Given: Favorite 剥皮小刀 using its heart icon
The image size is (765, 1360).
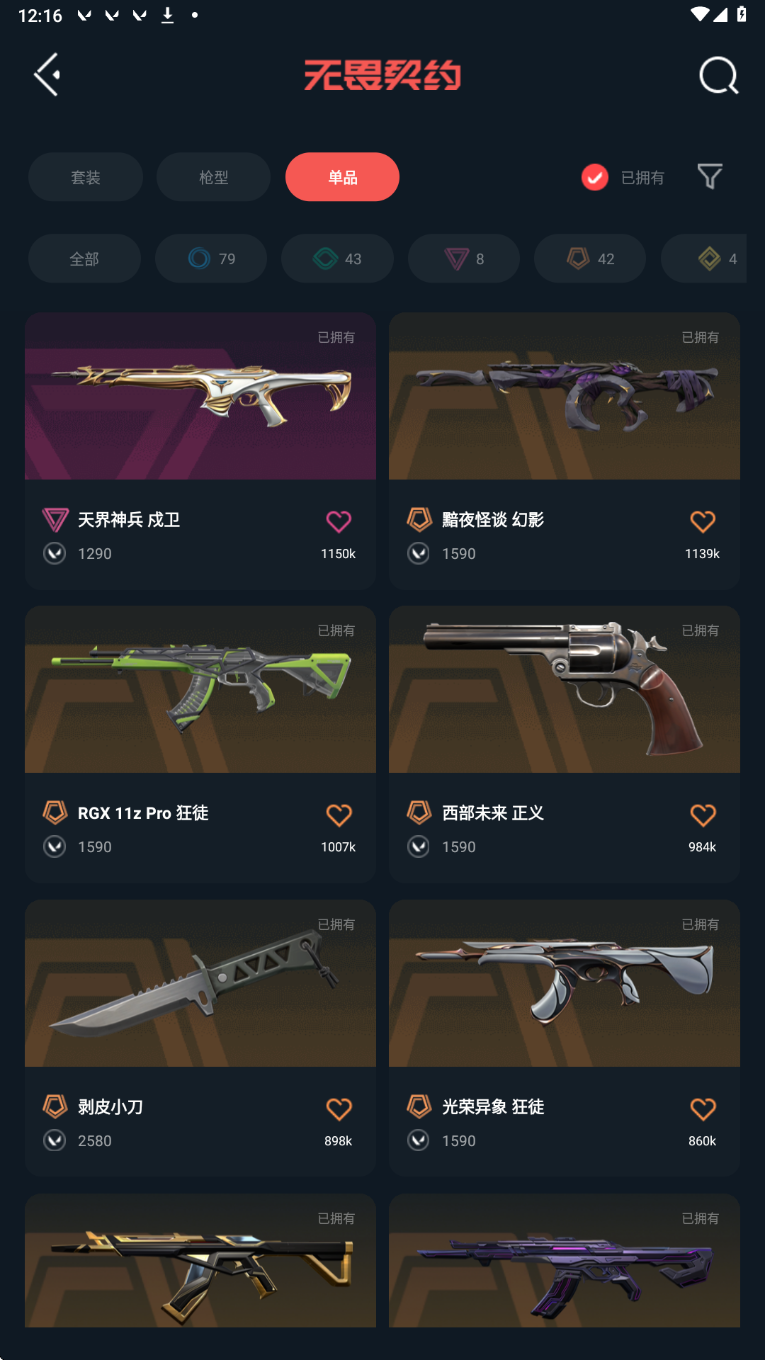Looking at the screenshot, I should pyautogui.click(x=339, y=1109).
